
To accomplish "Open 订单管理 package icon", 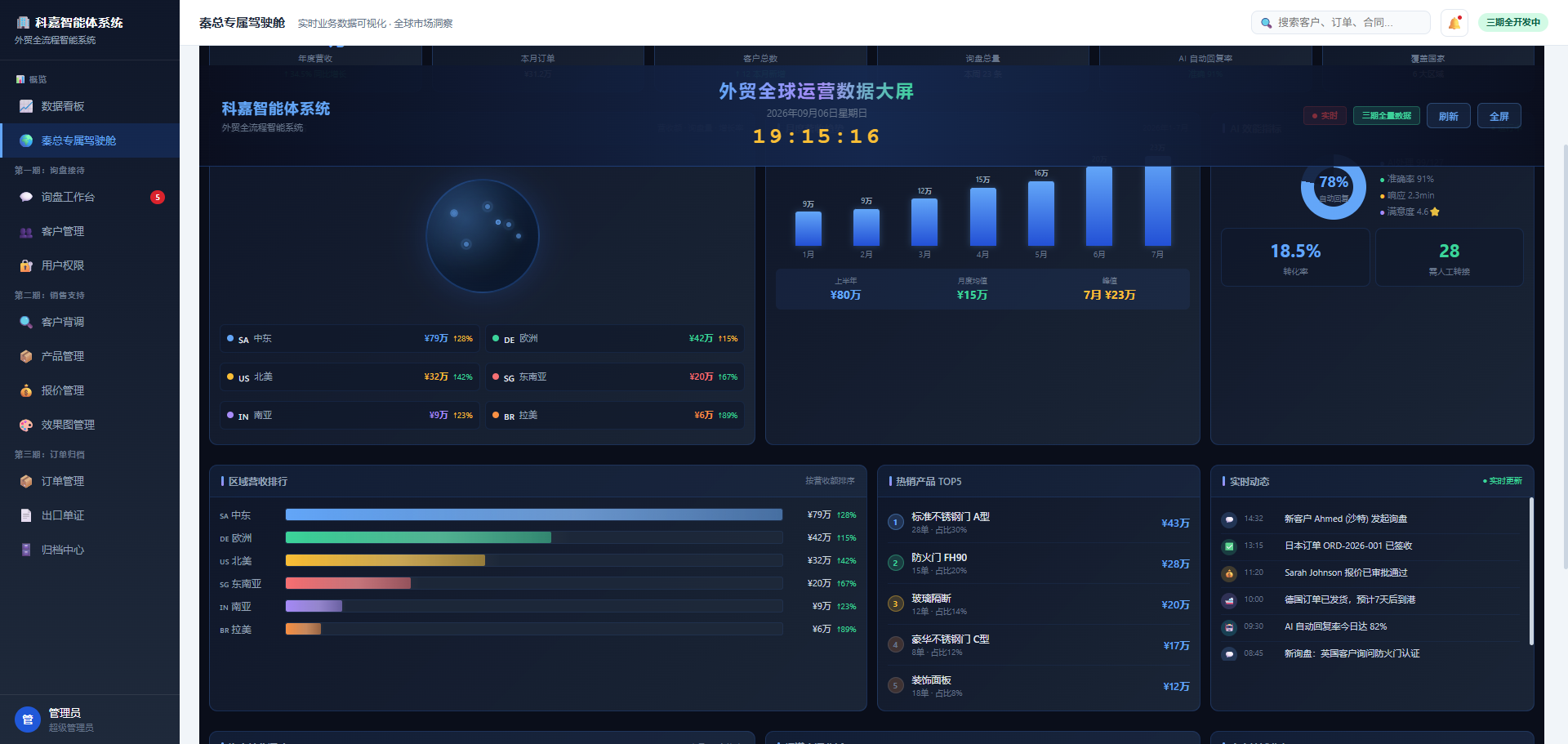I will coord(26,481).
